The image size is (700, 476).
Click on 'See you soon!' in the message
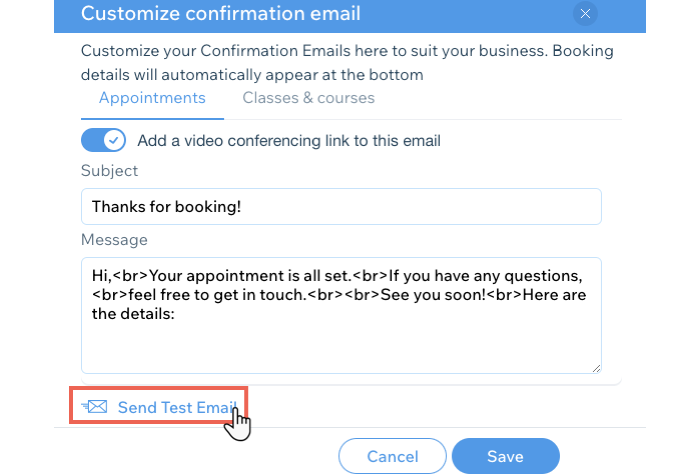pyautogui.click(x=433, y=295)
